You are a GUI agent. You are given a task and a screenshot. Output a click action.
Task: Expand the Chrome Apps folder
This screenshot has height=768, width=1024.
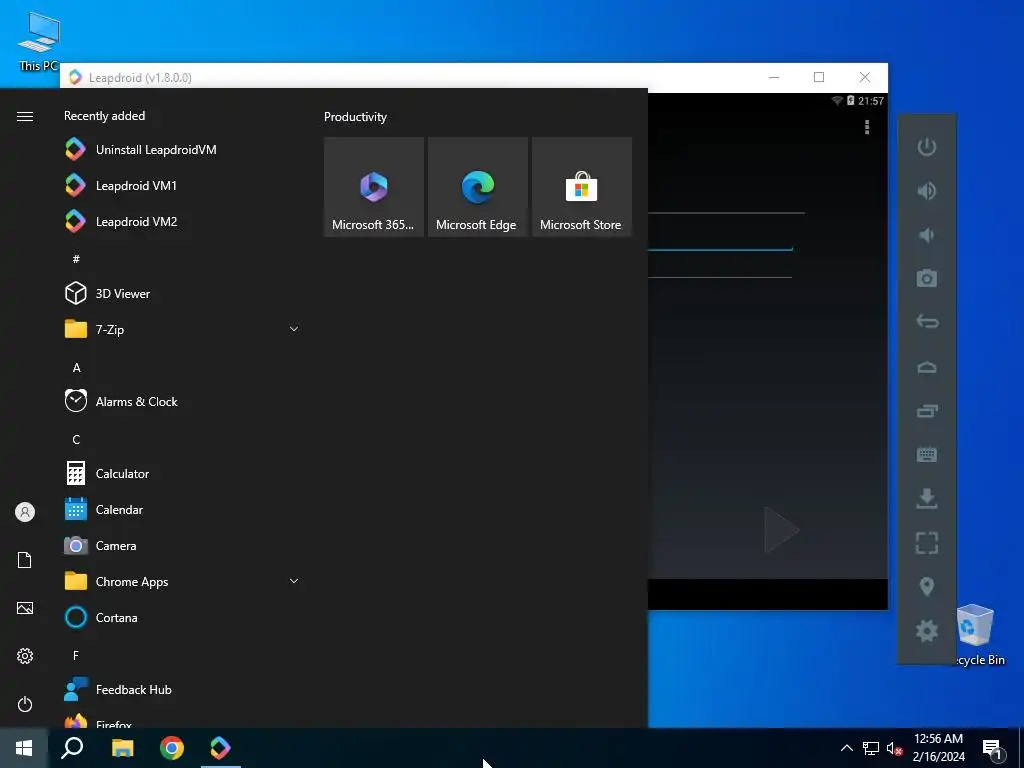coord(182,581)
